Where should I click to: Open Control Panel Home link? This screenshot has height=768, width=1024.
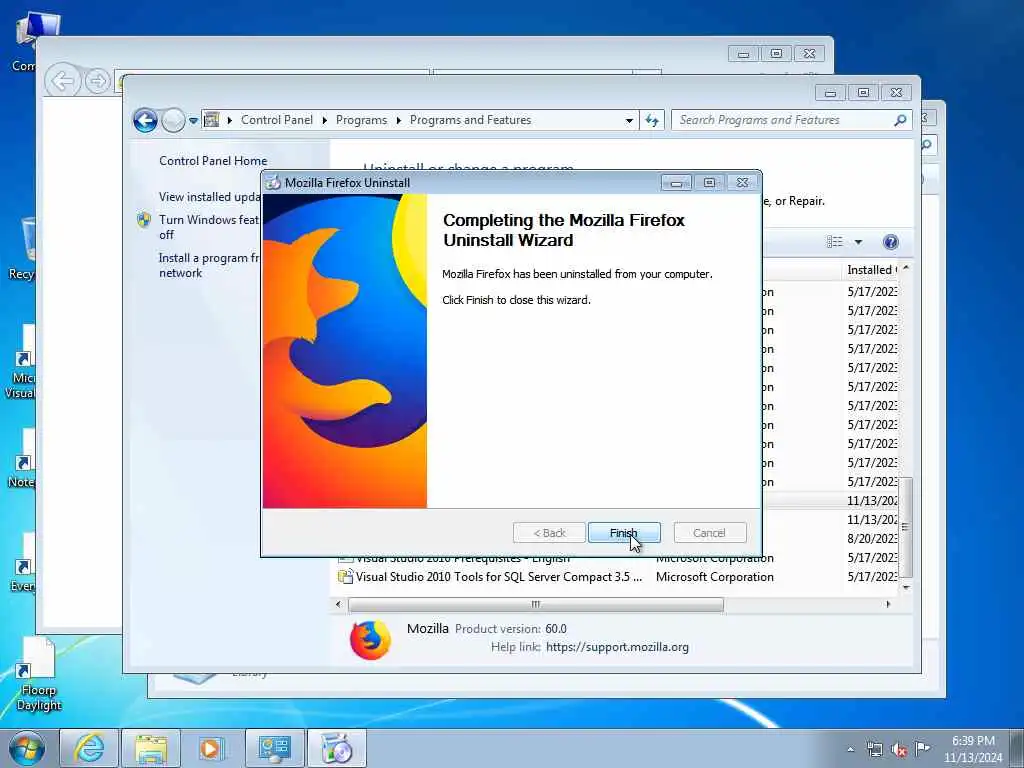point(213,161)
